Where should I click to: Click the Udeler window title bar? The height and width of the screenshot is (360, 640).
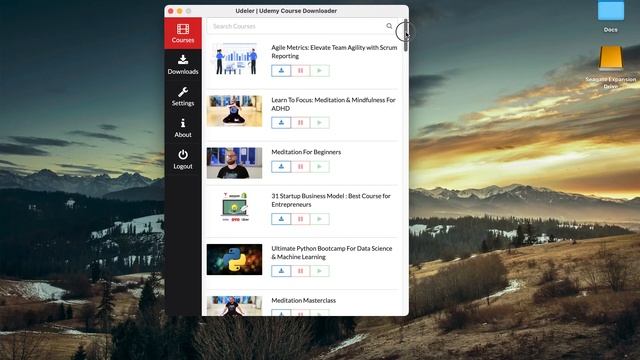pyautogui.click(x=286, y=11)
